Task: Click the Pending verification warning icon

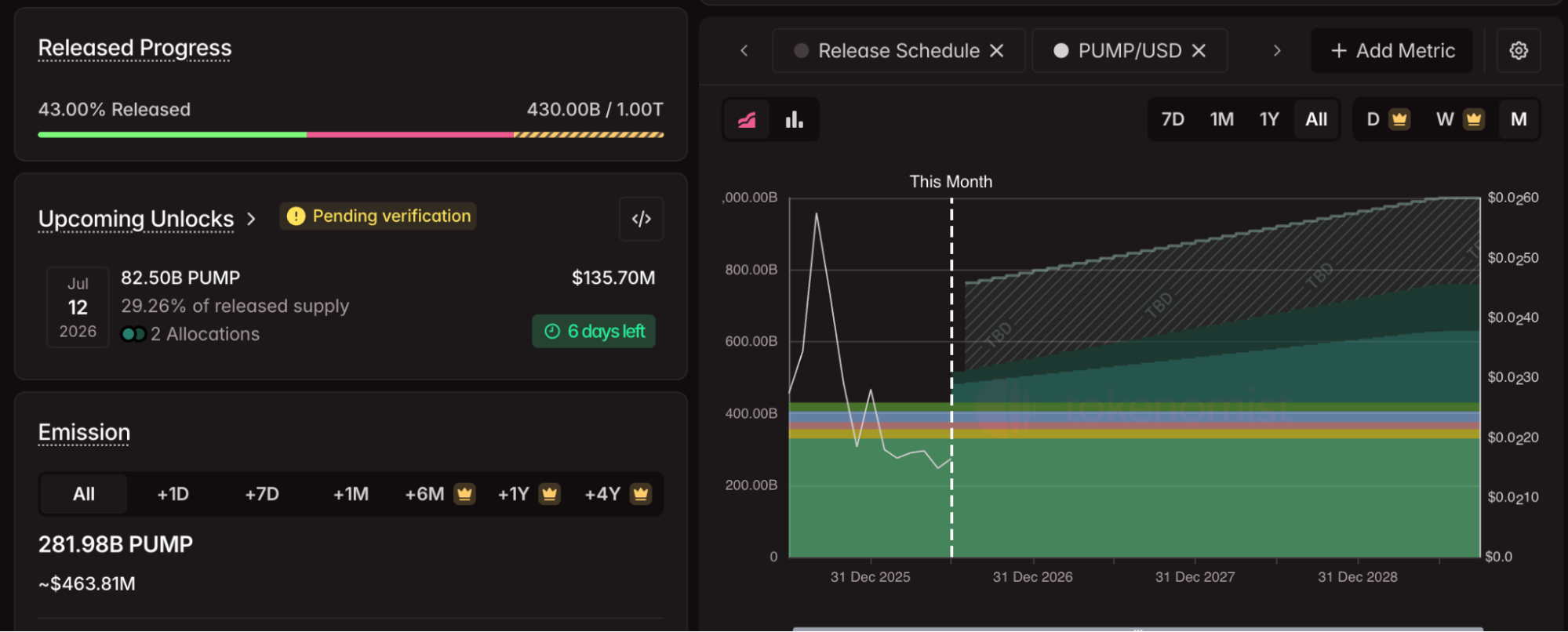Action: point(296,216)
